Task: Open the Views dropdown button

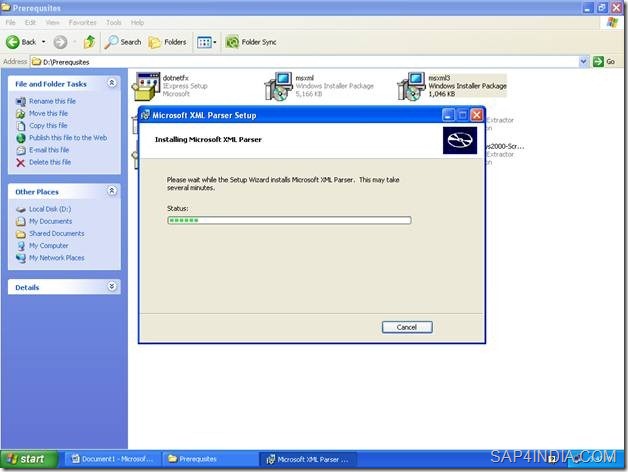Action: pyautogui.click(x=206, y=42)
